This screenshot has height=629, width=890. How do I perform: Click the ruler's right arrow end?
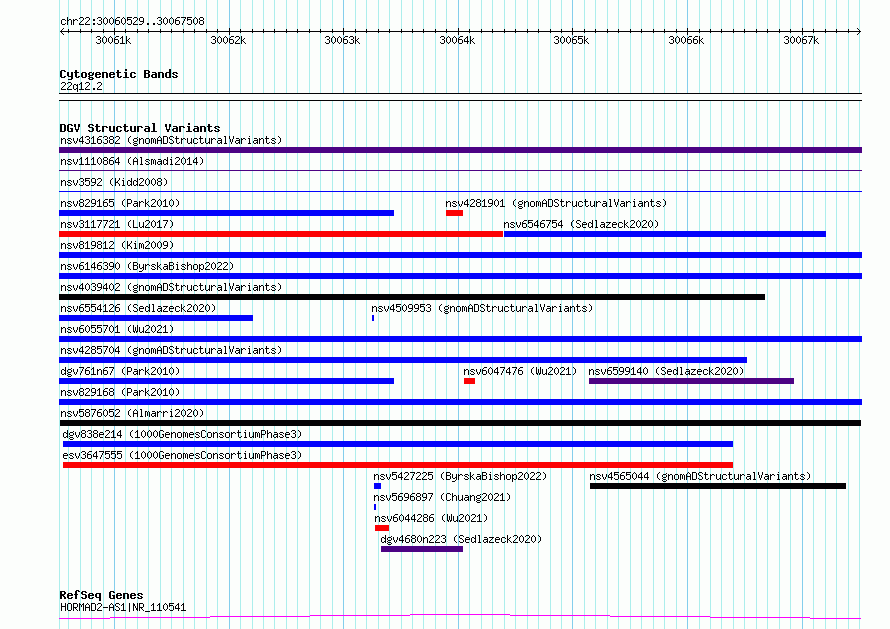859,32
